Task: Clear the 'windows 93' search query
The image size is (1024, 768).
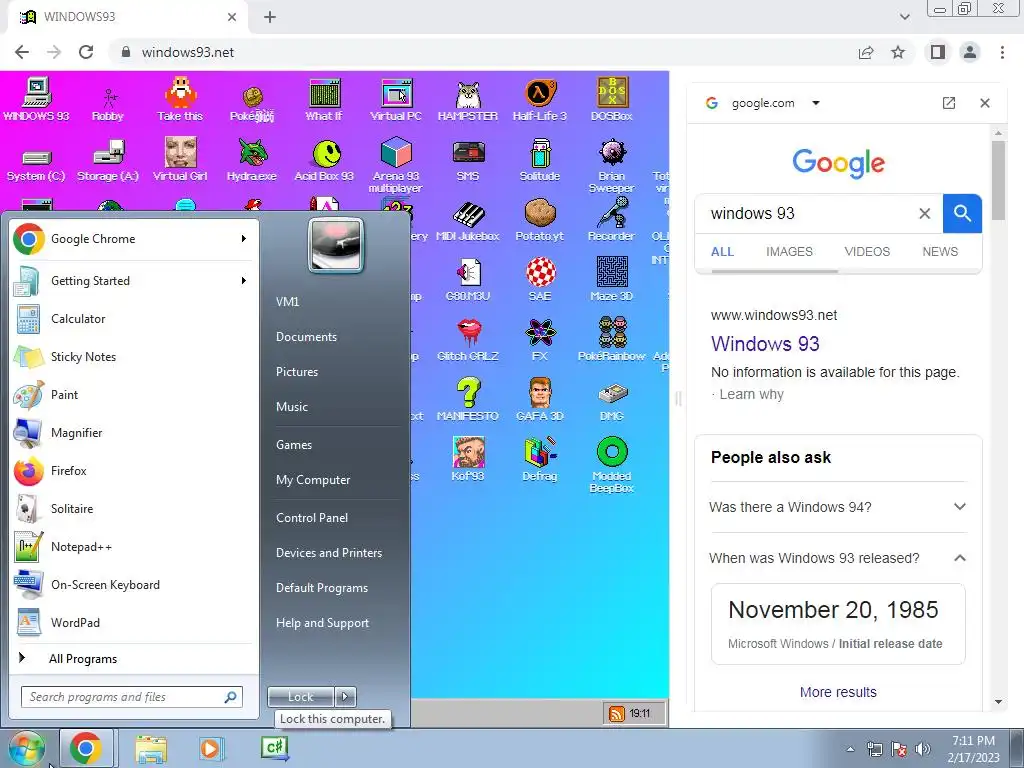Action: click(x=924, y=214)
